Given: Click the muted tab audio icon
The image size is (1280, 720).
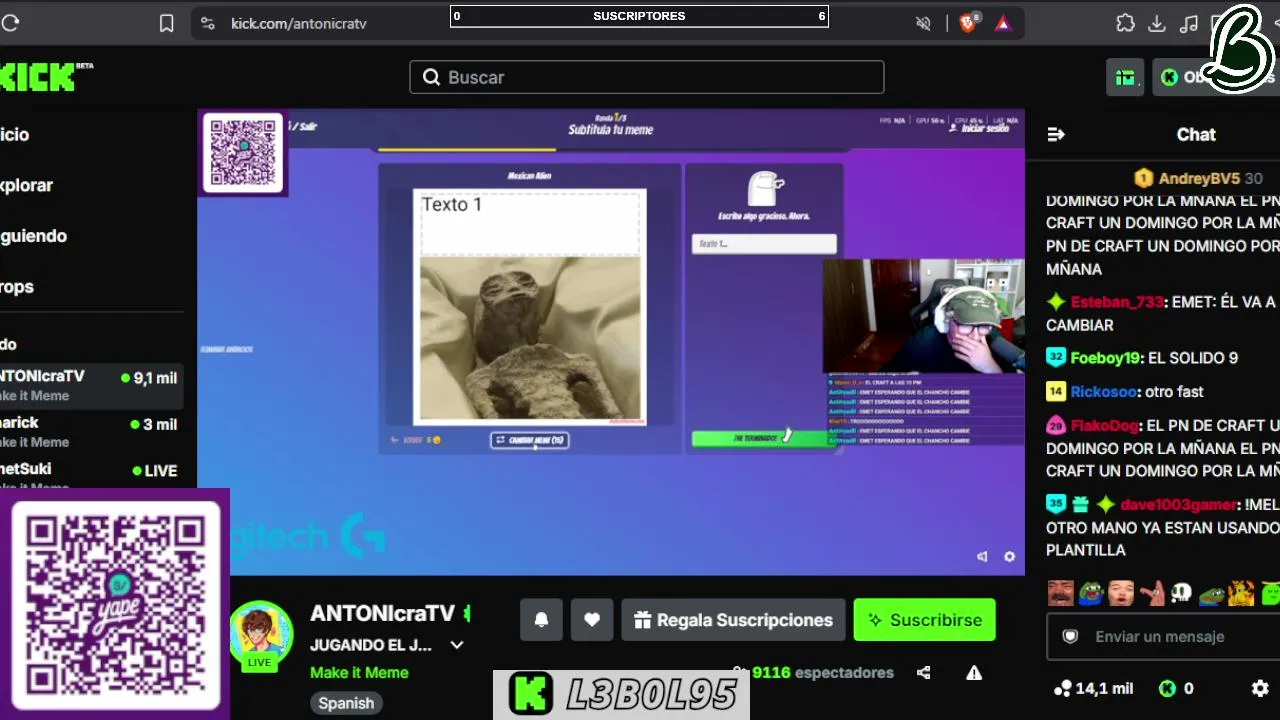Looking at the screenshot, I should point(924,23).
